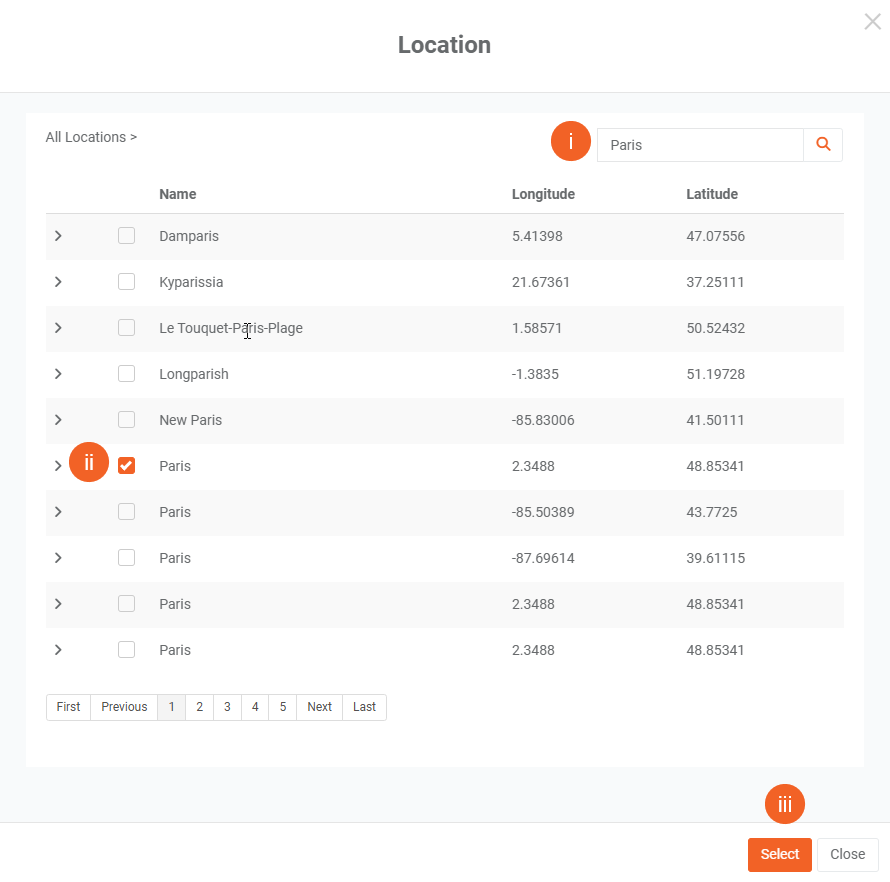Focus the location search input field

(x=700, y=145)
